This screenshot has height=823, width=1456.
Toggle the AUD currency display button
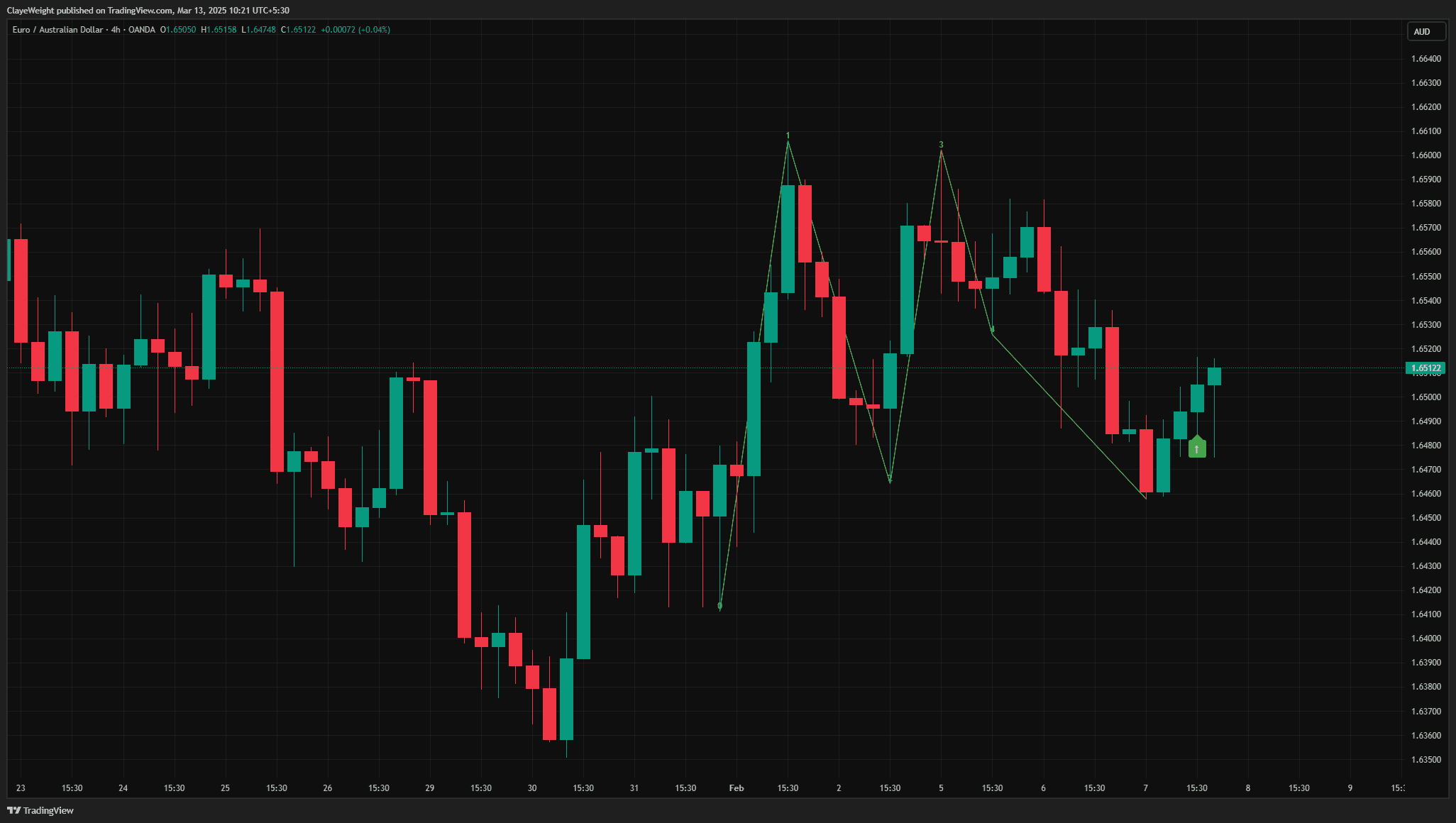(1426, 31)
